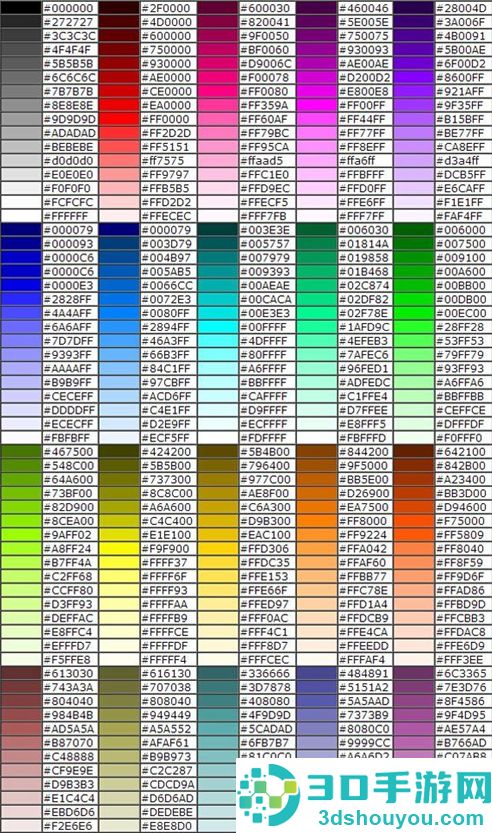Screen dimensions: 492x833
Task: Click the violet swatch for #8600FF
Action: (x=413, y=78)
